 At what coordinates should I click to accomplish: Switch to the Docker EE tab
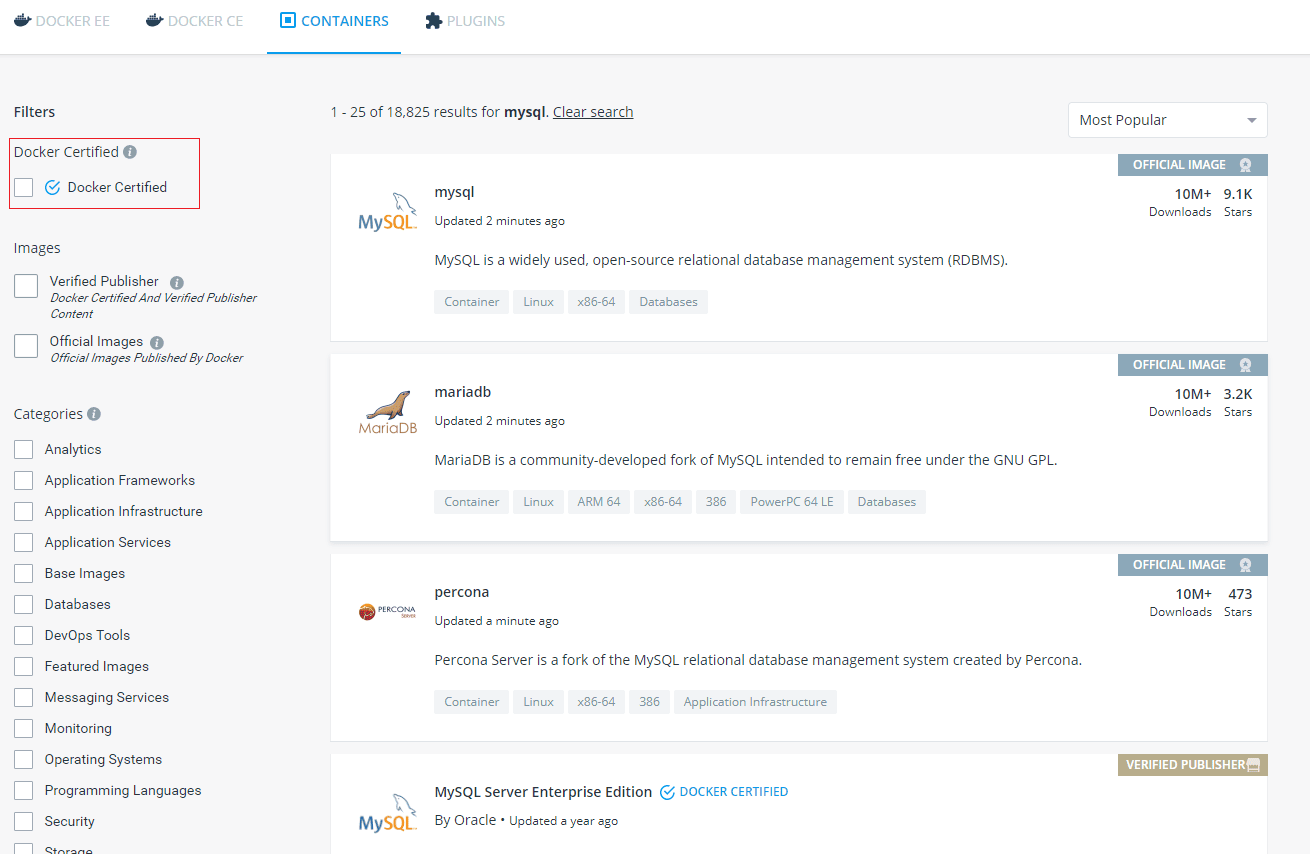pos(62,21)
